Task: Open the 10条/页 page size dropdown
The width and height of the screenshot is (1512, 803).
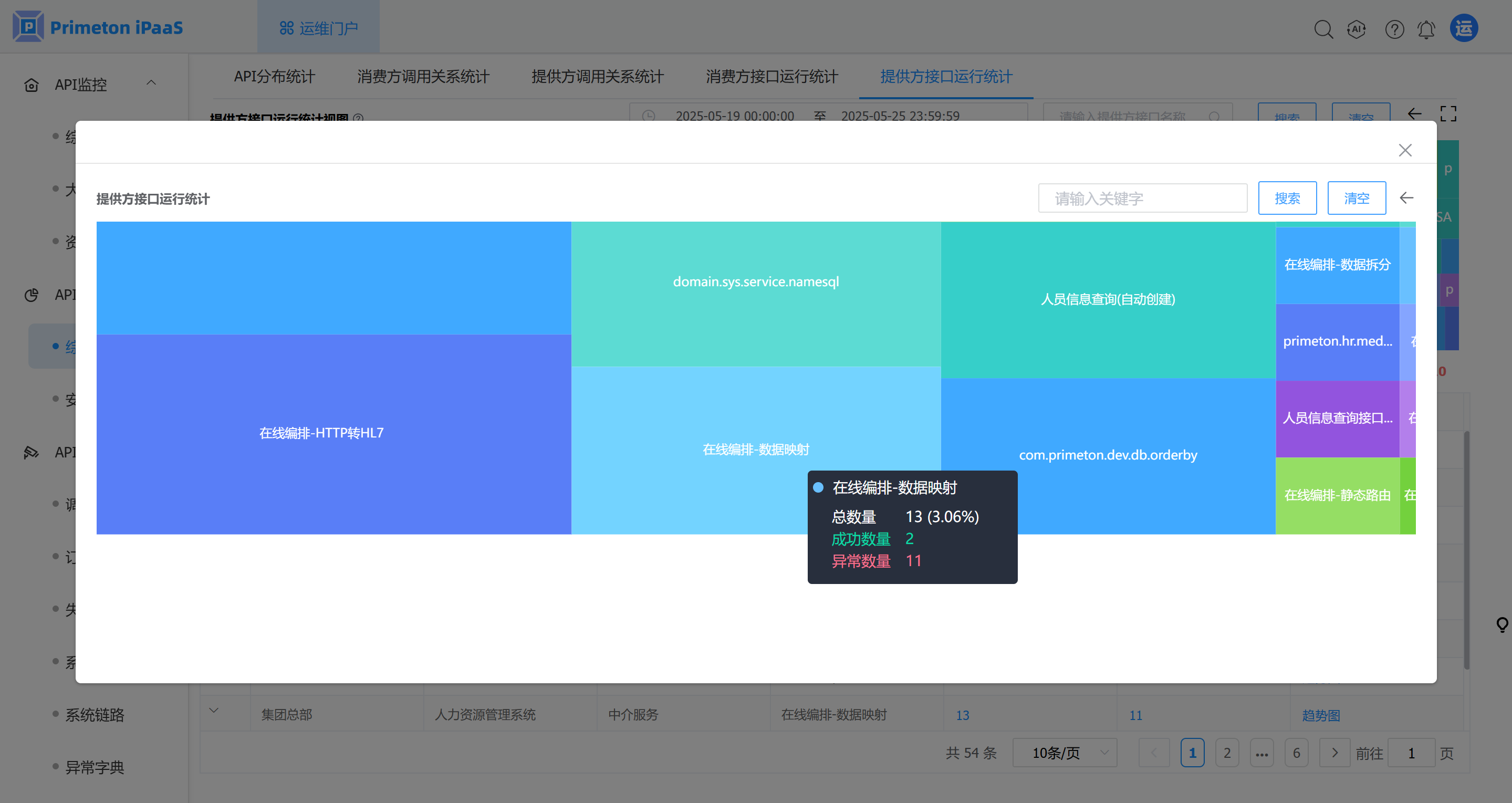Action: 1064,753
